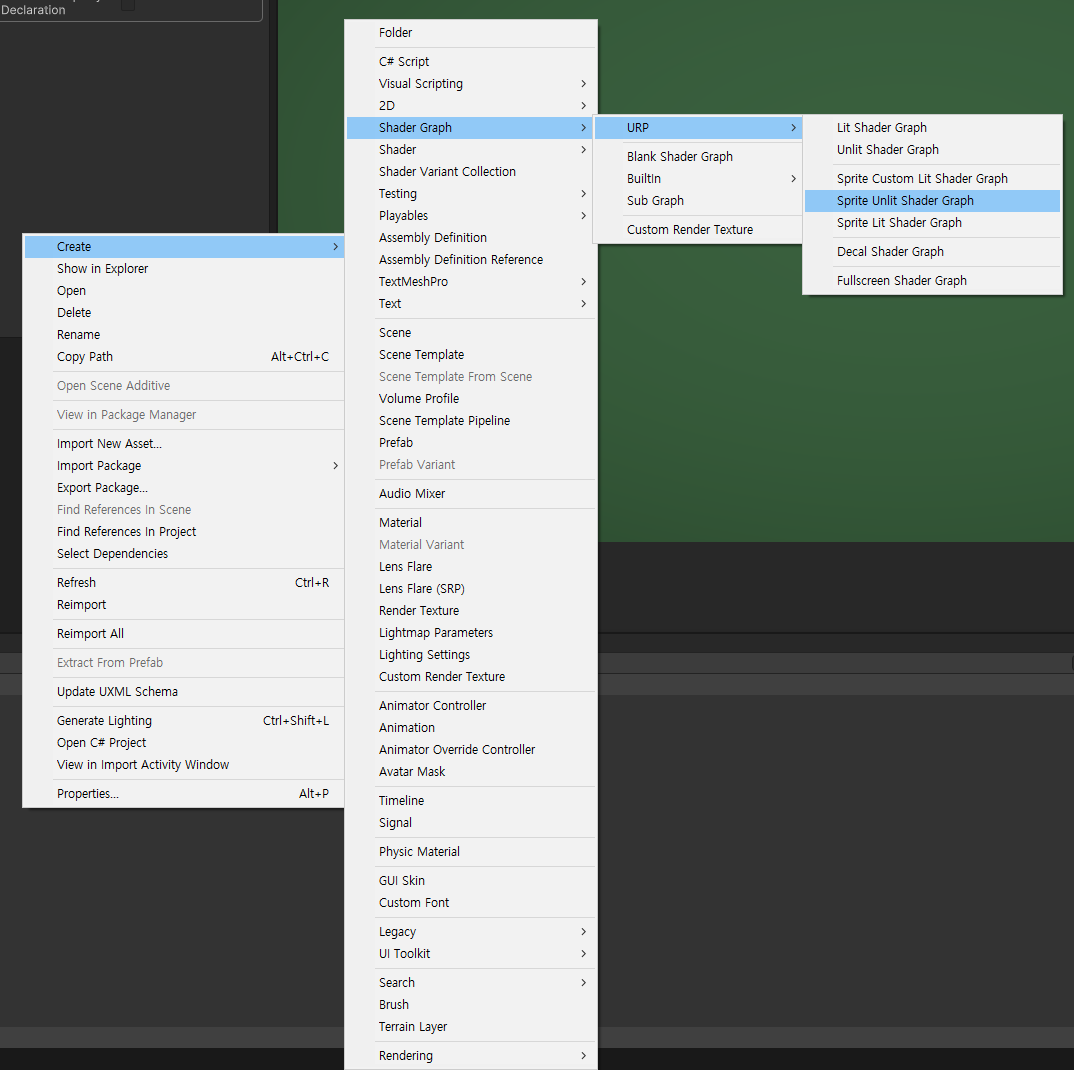Create a new Scene
1074x1070 pixels.
point(471,333)
